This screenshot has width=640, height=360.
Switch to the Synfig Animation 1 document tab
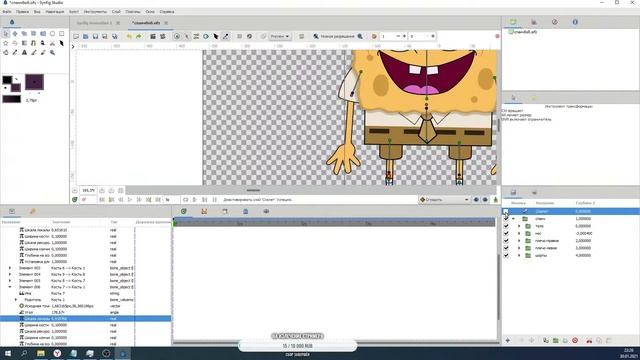(x=94, y=23)
